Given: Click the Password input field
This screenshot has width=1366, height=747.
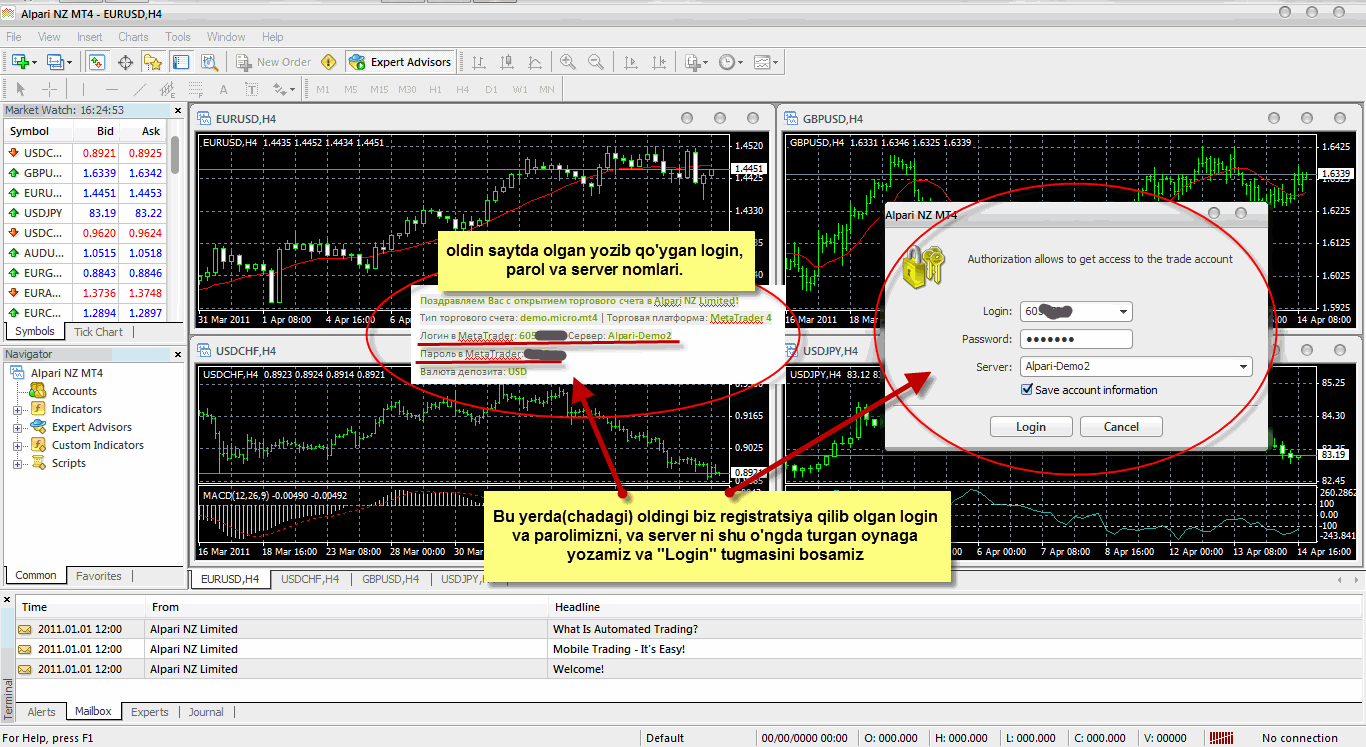Looking at the screenshot, I should [x=1076, y=339].
